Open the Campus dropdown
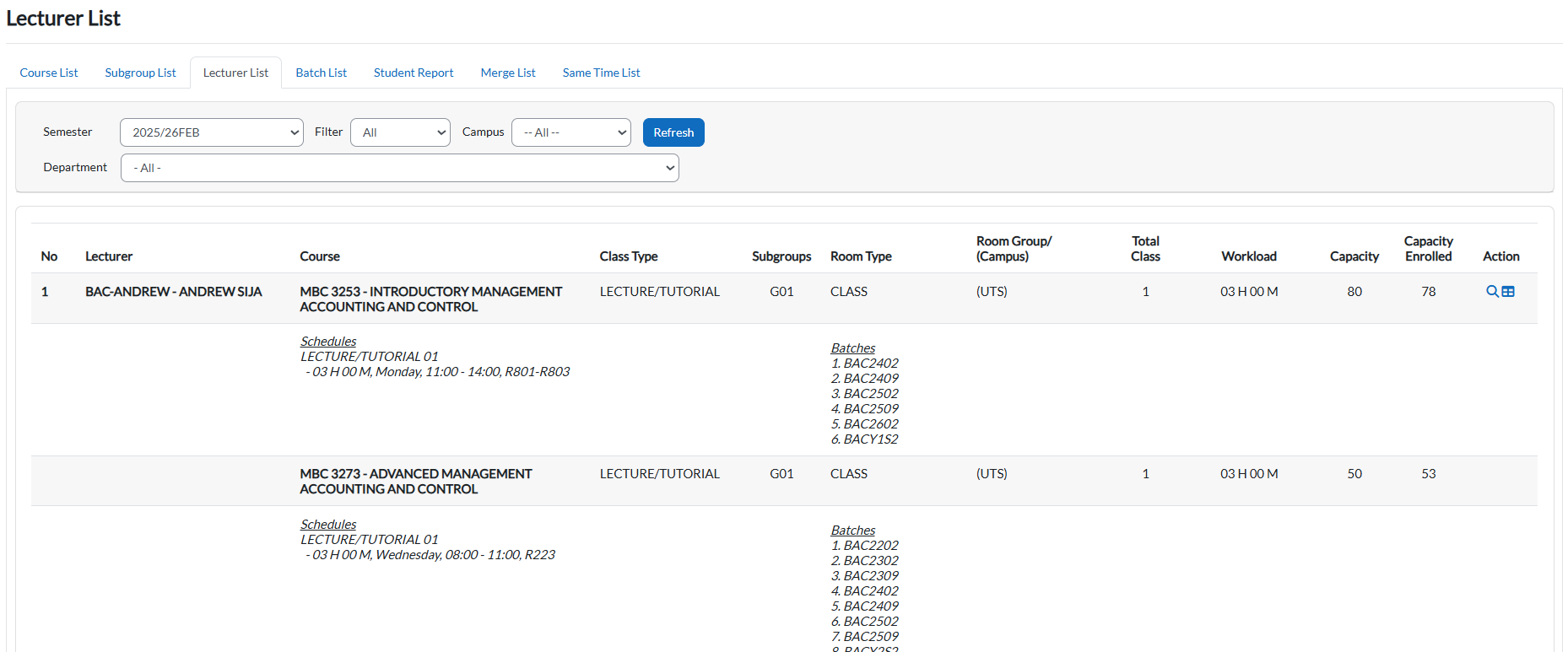The height and width of the screenshot is (652, 1568). click(x=570, y=132)
